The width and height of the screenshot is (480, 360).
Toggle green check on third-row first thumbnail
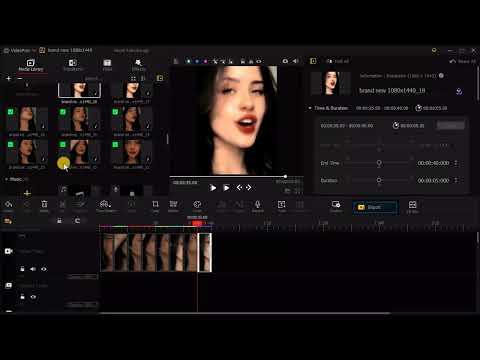pos(11,144)
